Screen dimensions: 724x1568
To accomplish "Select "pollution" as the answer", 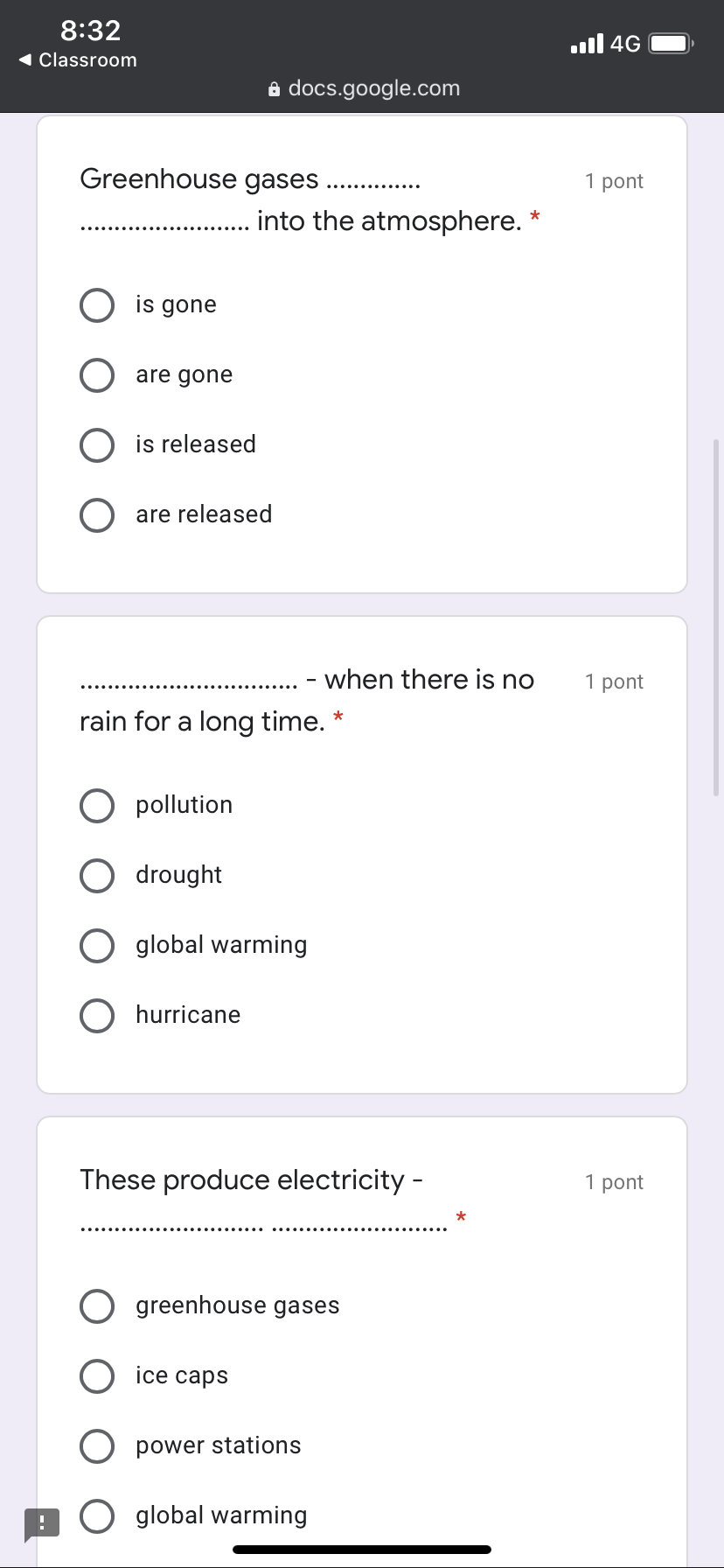I will point(97,806).
